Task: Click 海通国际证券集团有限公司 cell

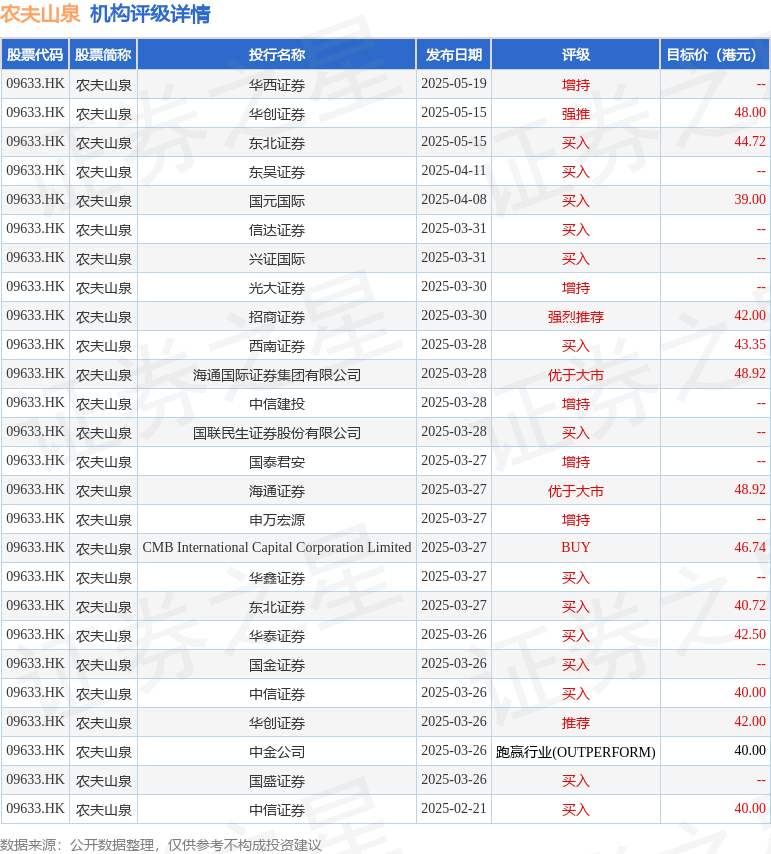Action: click(x=277, y=375)
